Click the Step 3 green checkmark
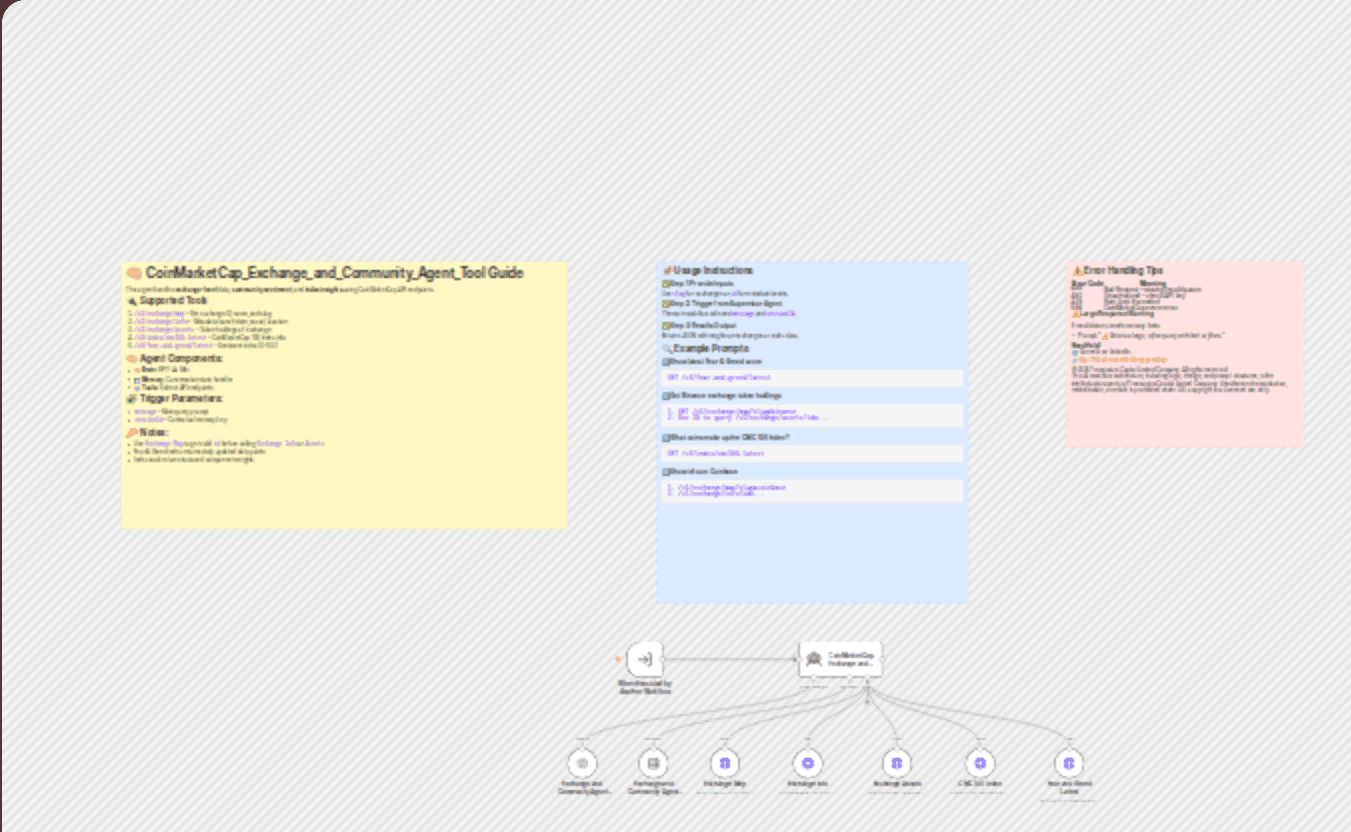The height and width of the screenshot is (832, 1351). coord(666,325)
